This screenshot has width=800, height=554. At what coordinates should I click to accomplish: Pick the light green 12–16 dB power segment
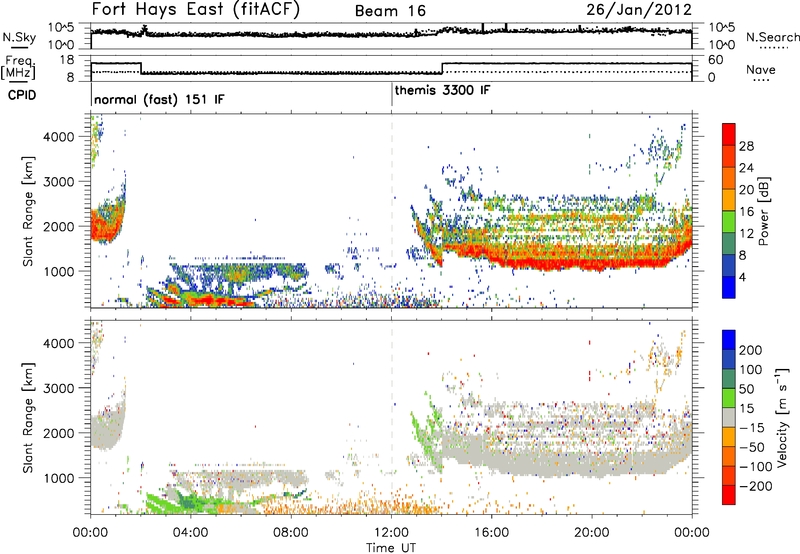tap(729, 222)
